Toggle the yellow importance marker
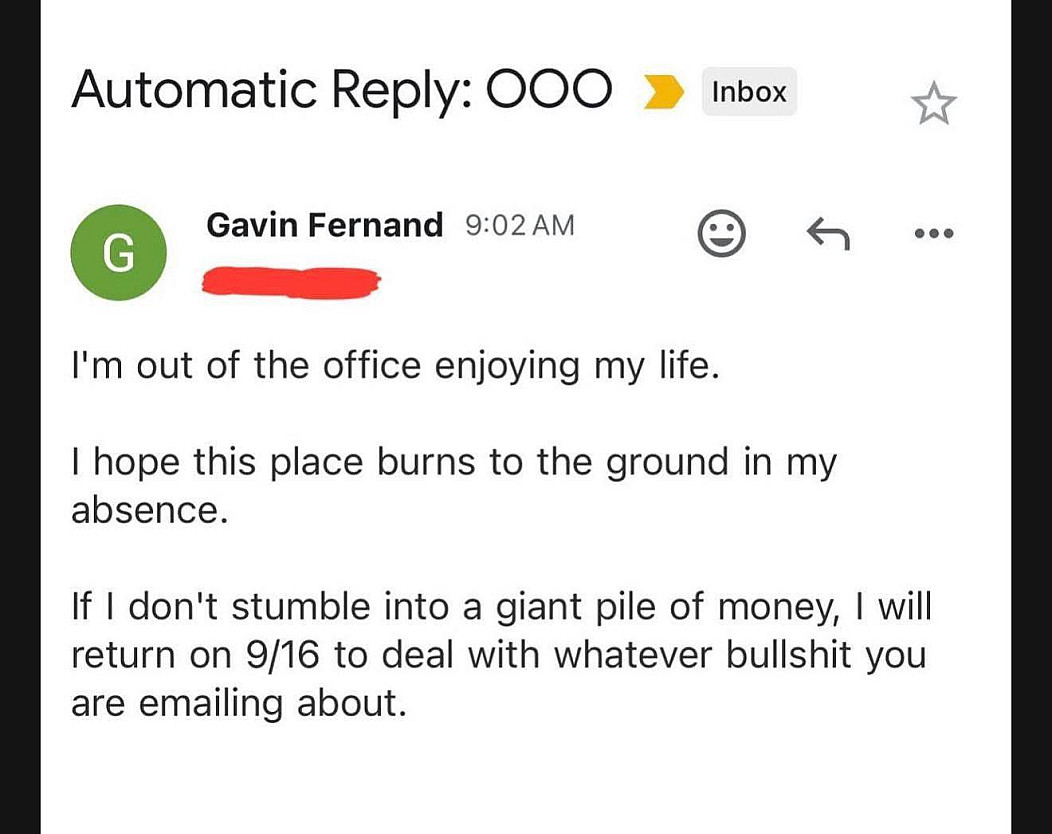The width and height of the screenshot is (1052, 834). click(x=663, y=92)
